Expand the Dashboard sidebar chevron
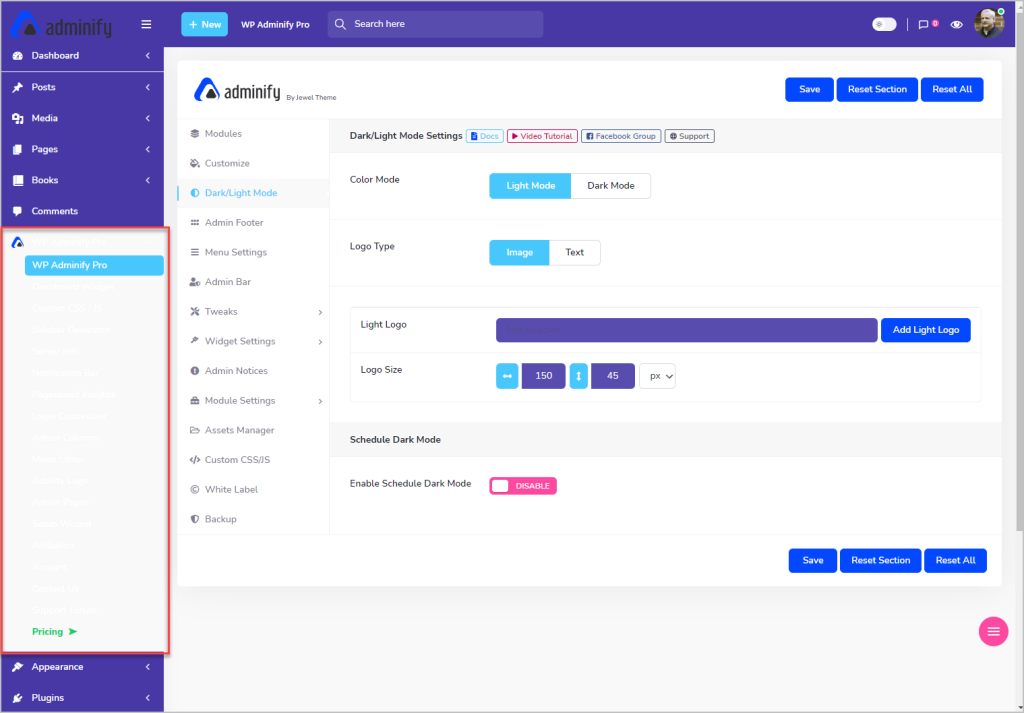Image resolution: width=1024 pixels, height=713 pixels. point(148,55)
